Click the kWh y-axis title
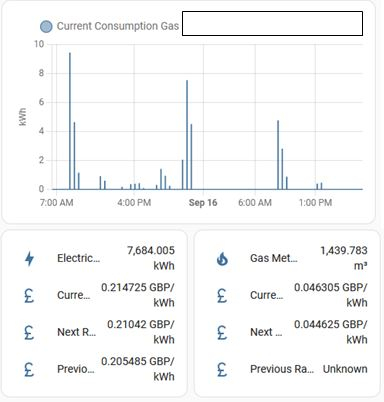Viewport: 384px width, 402px height. click(22, 117)
